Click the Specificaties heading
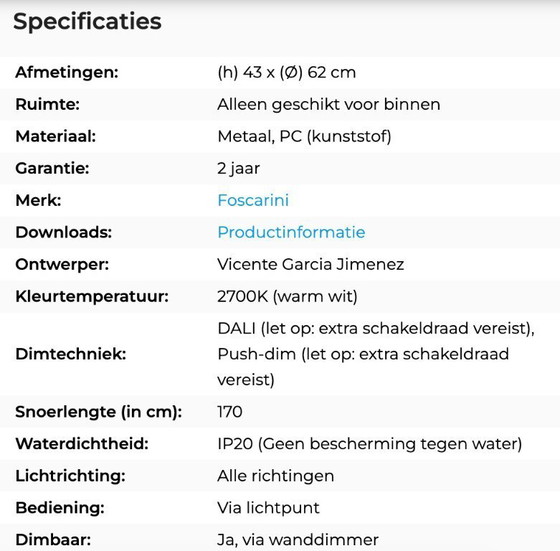Viewport: 560px width, 551px height. pos(88,21)
